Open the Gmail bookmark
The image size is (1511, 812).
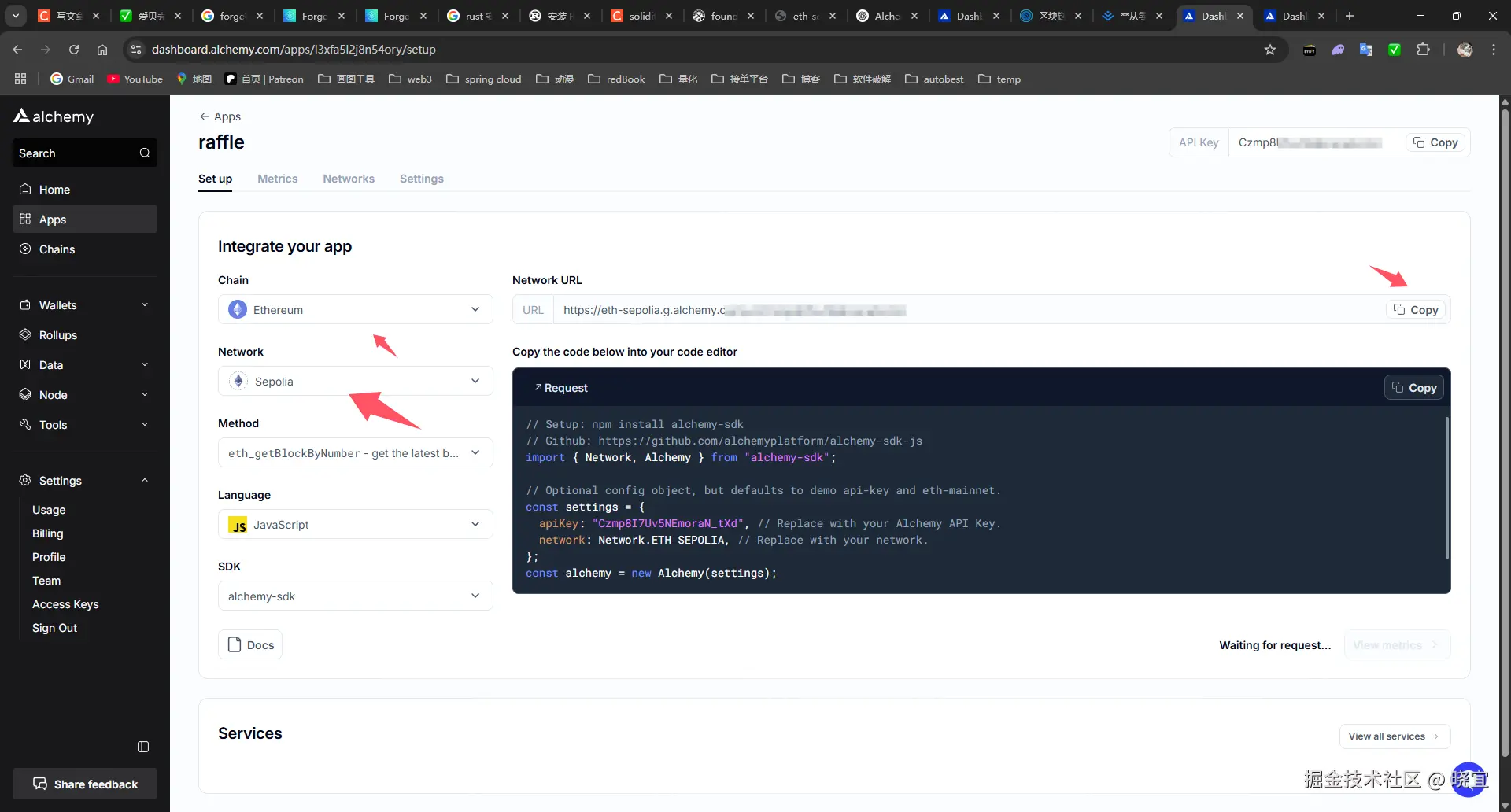72,79
